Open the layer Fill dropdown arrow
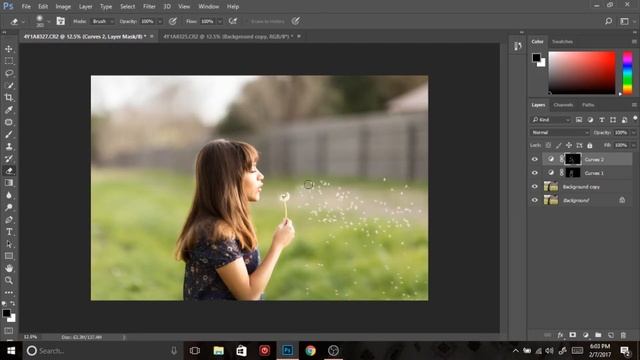 point(633,145)
